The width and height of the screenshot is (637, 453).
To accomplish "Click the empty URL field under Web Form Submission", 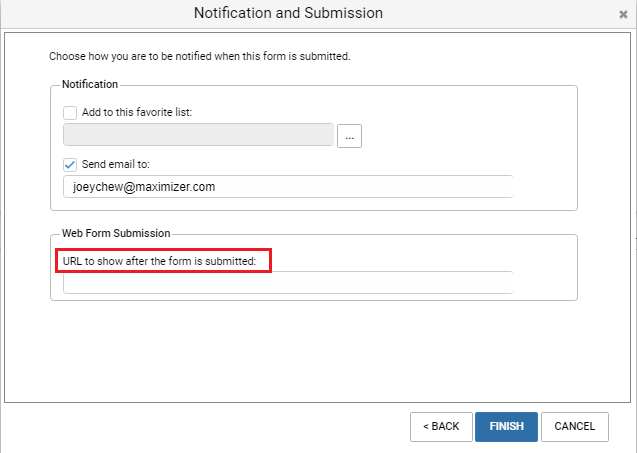I will (x=288, y=282).
